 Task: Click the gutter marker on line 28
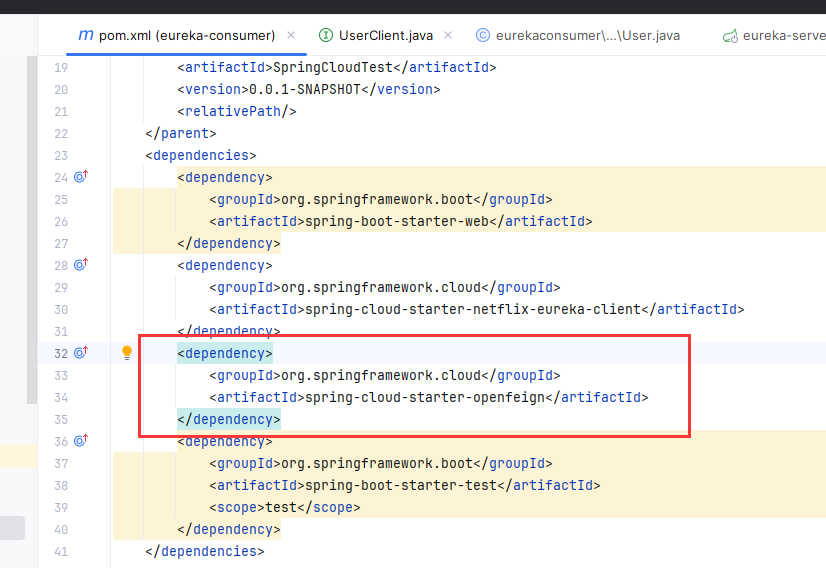tap(81, 265)
